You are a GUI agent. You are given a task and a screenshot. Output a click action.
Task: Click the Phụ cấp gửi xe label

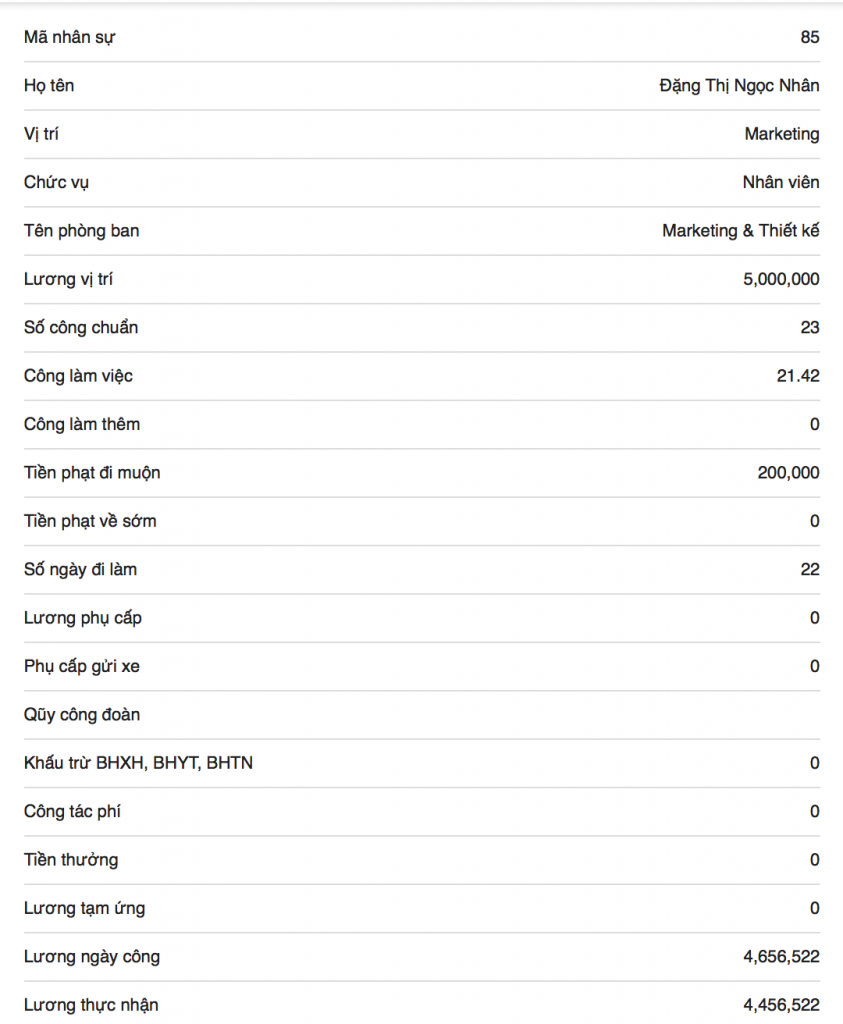(82, 666)
